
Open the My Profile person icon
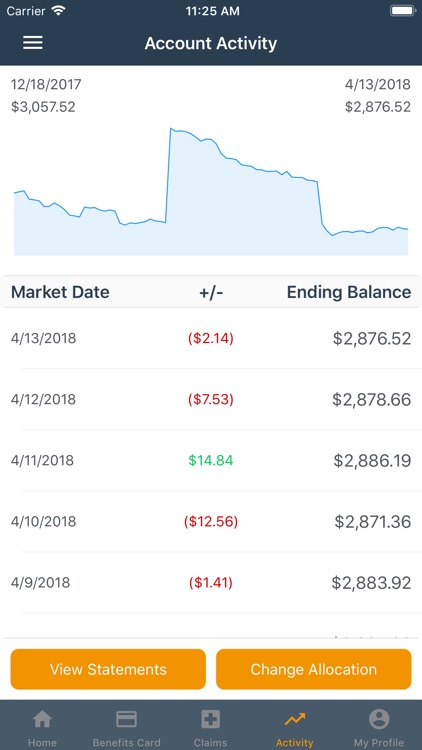point(379,718)
